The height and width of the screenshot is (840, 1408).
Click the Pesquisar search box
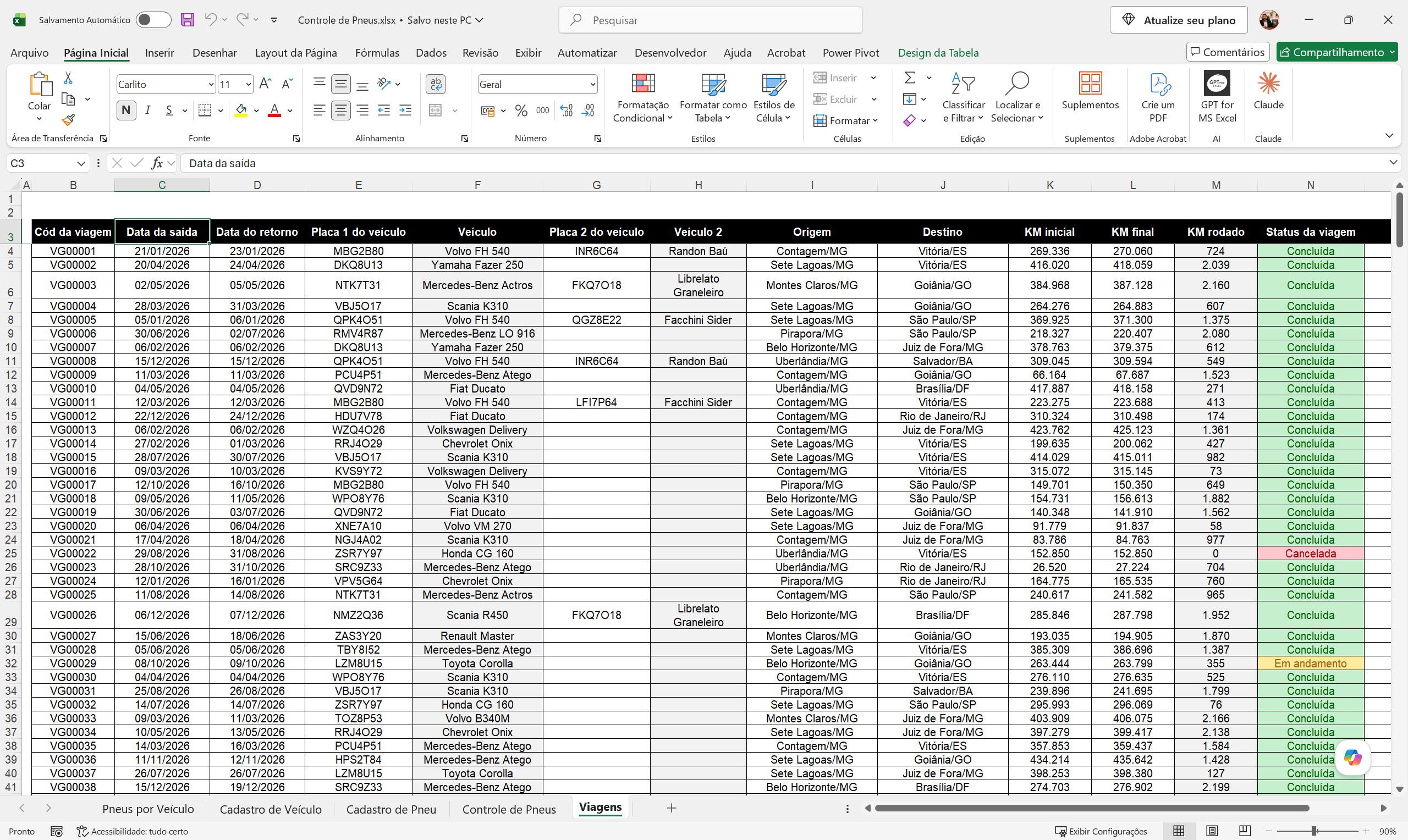click(x=711, y=20)
